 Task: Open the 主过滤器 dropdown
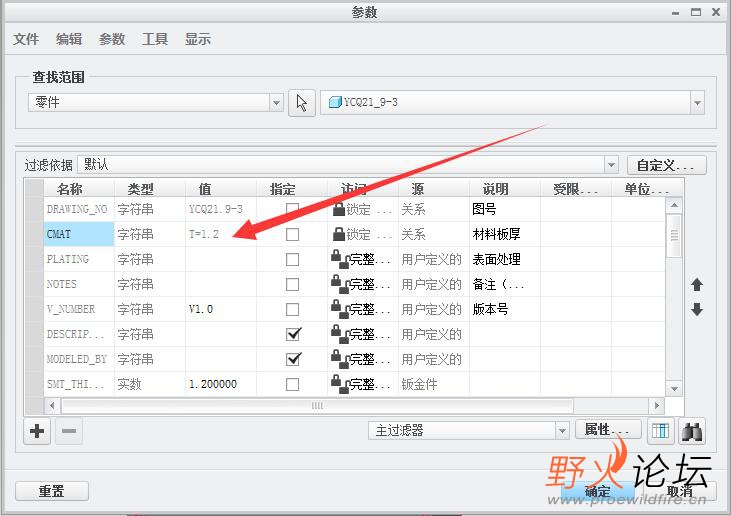[x=562, y=431]
